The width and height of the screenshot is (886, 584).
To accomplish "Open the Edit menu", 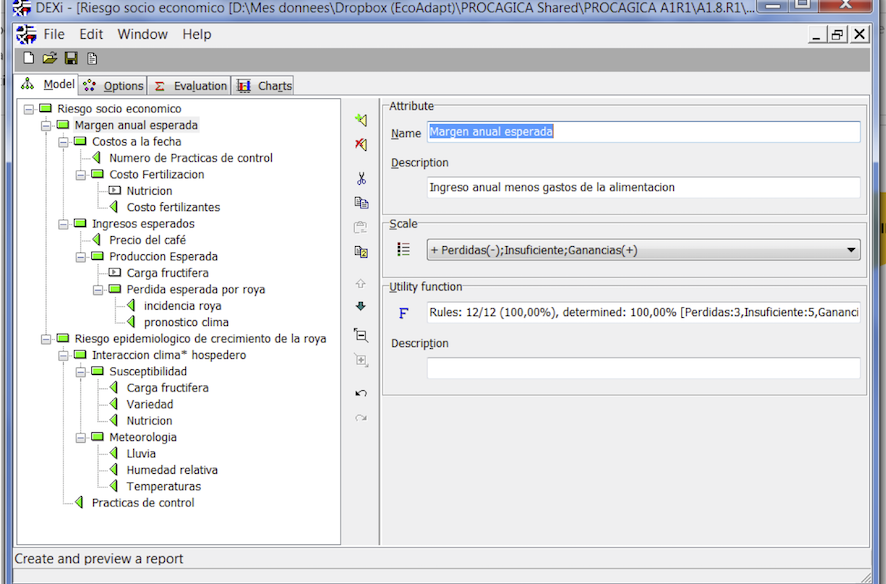I will [x=91, y=34].
